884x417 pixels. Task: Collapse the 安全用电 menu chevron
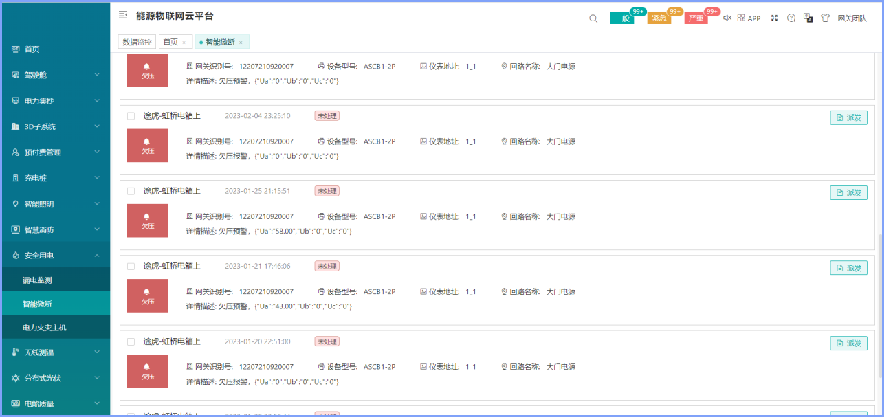(97, 255)
